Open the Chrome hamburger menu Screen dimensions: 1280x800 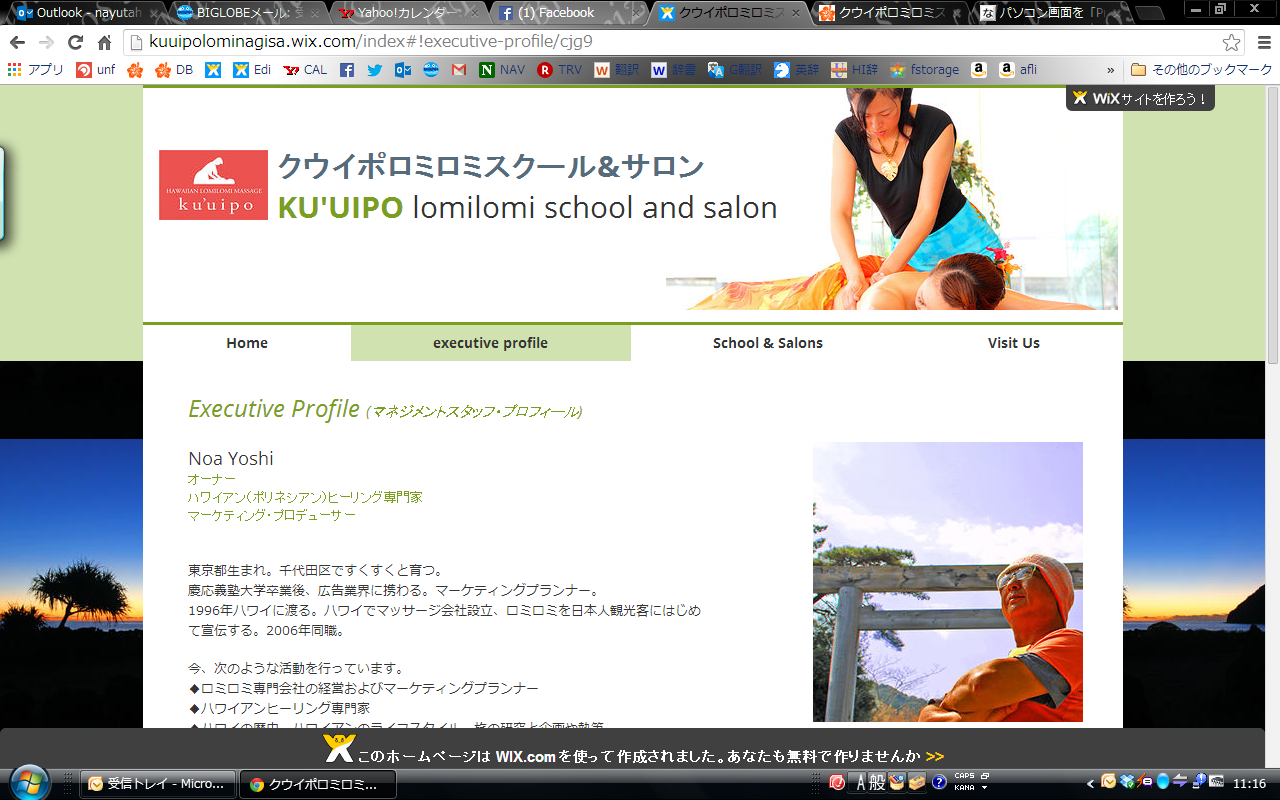point(1261,43)
